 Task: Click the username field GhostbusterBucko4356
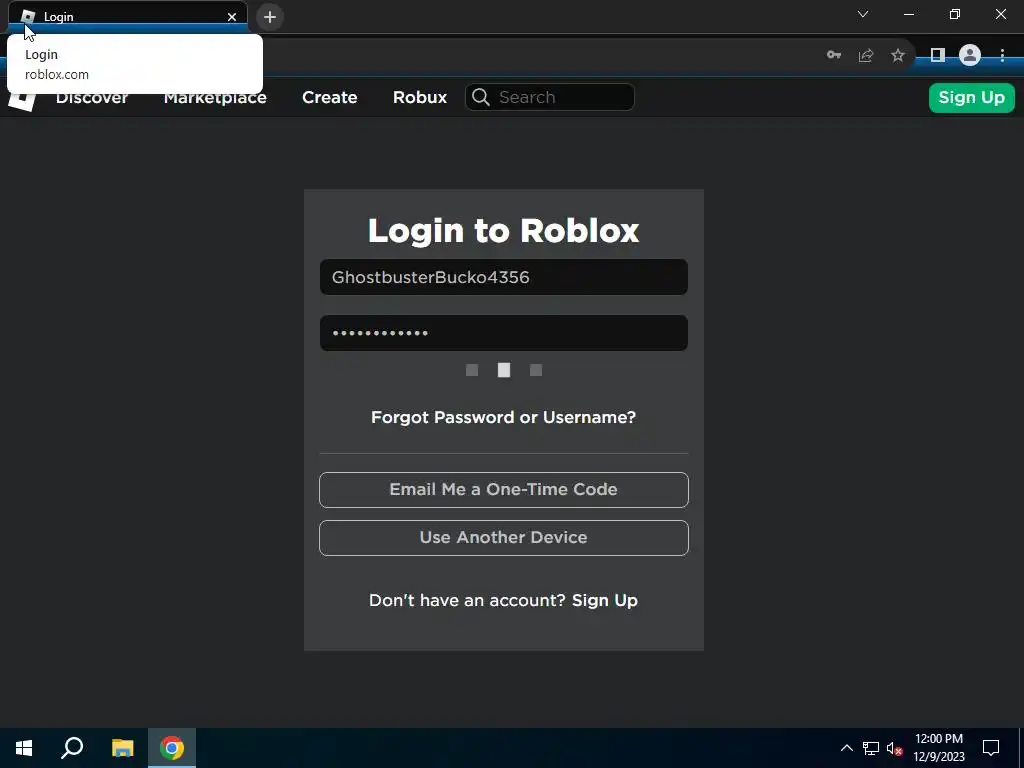click(x=504, y=277)
